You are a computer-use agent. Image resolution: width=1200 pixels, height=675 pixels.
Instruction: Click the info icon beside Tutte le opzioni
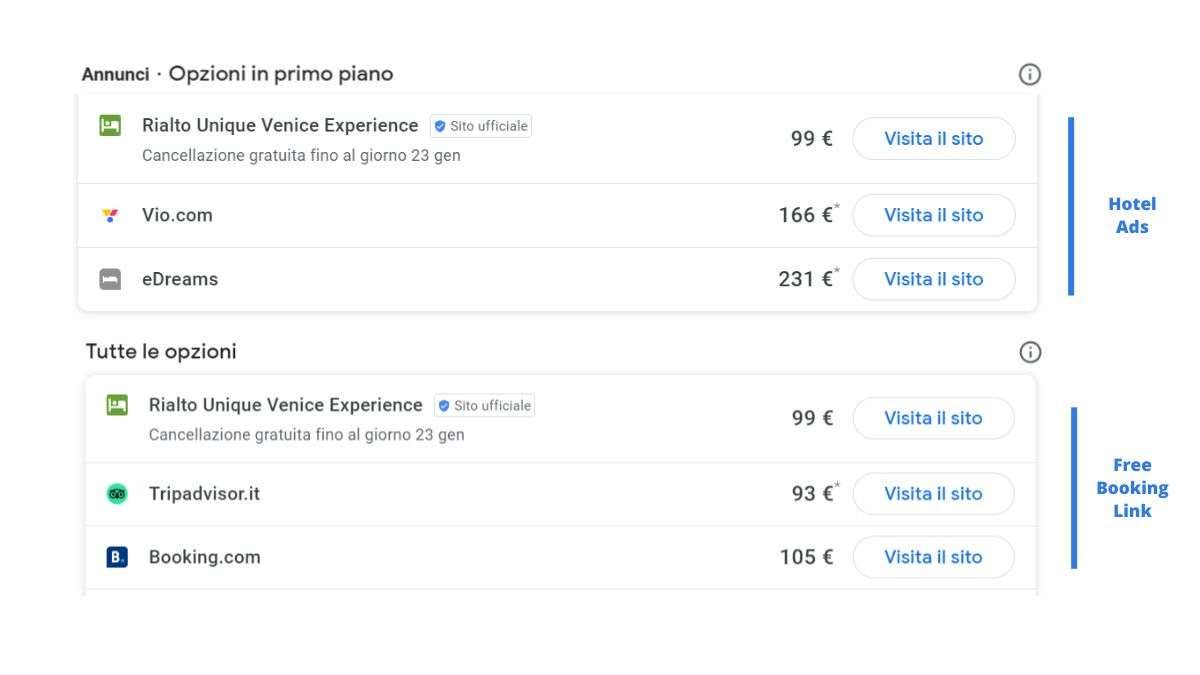coord(1030,352)
